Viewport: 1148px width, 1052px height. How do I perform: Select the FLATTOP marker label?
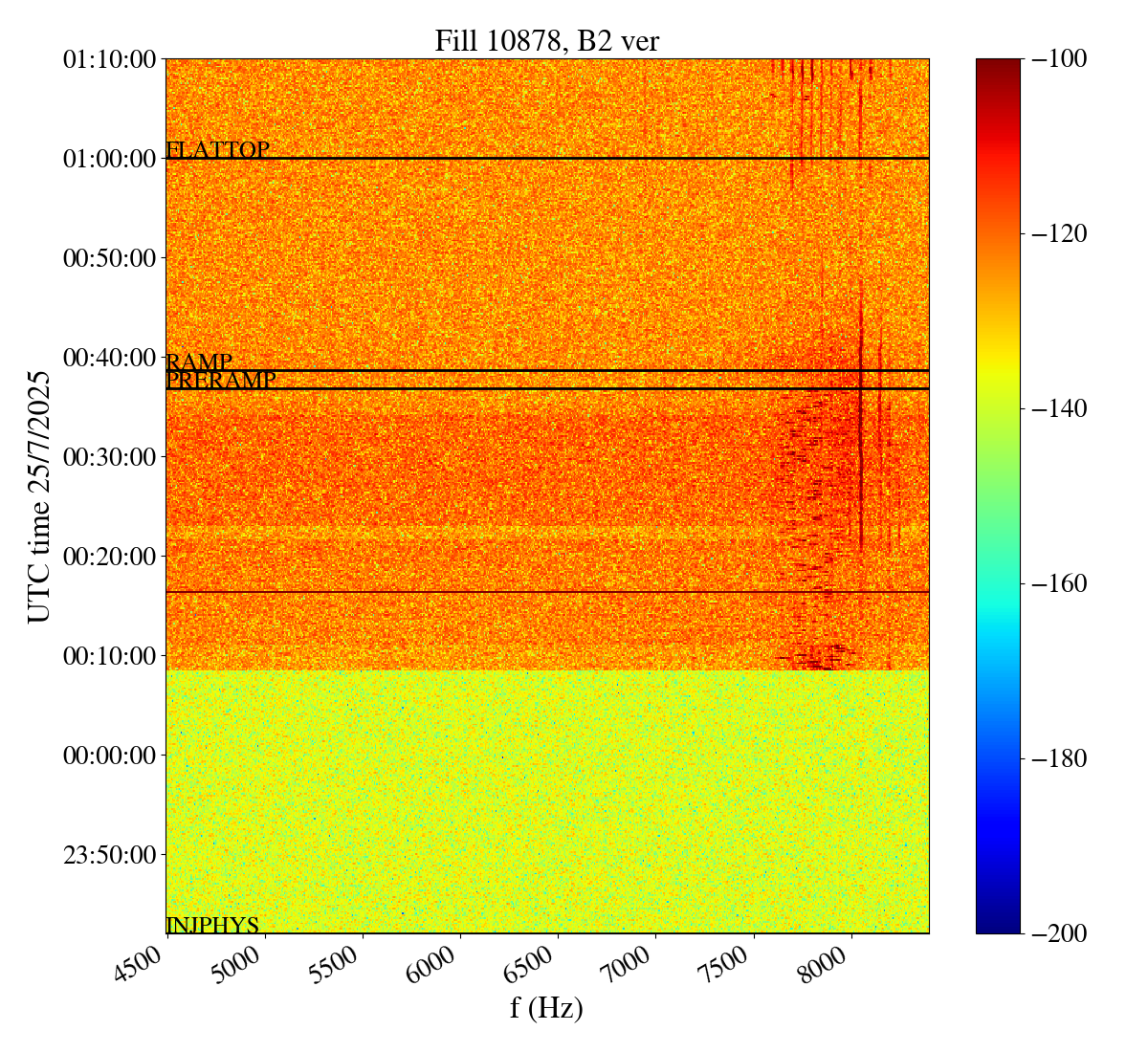(x=217, y=150)
